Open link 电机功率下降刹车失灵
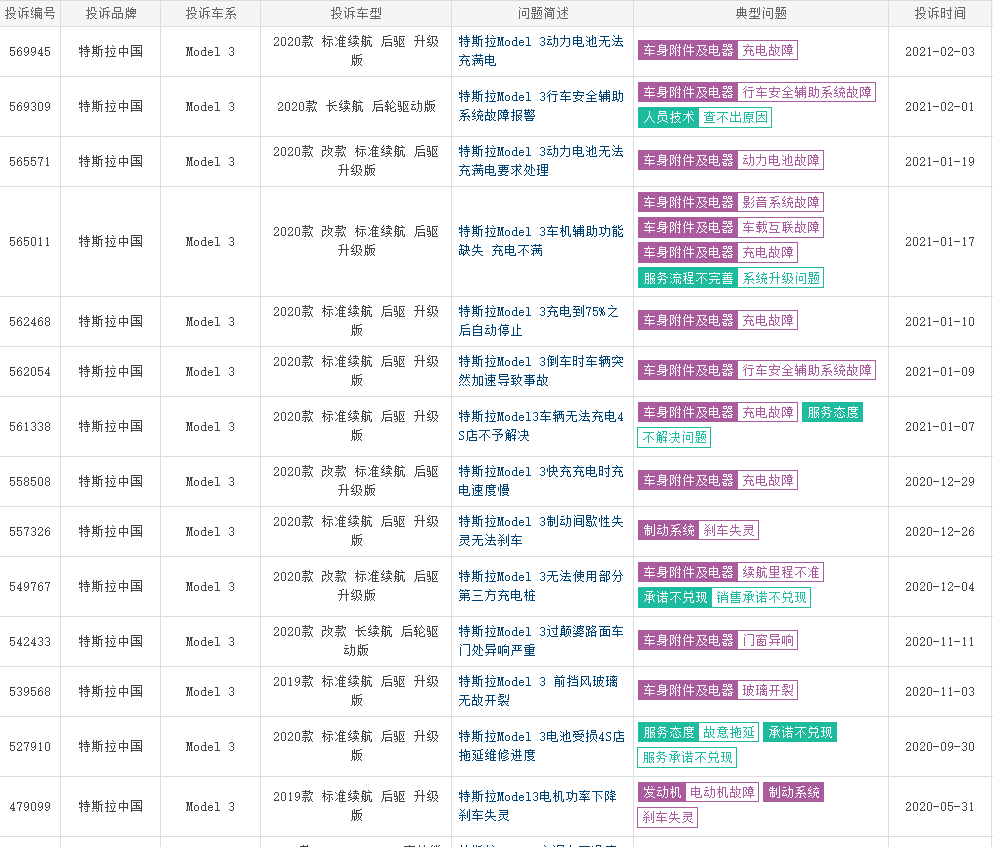Viewport: 993px width, 847px height. pyautogui.click(x=537, y=806)
